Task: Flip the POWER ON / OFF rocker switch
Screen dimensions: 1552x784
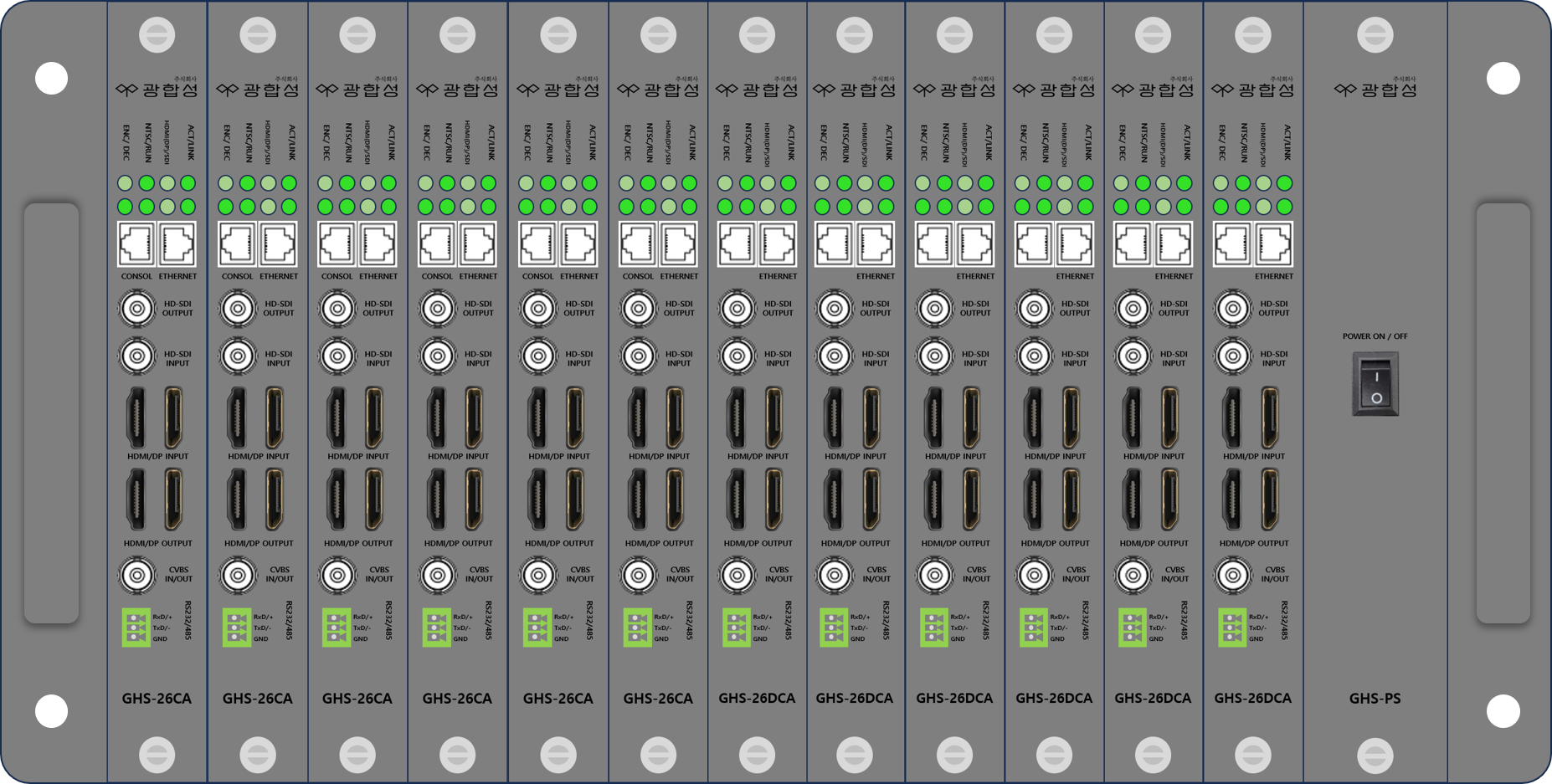Action: coord(1375,384)
